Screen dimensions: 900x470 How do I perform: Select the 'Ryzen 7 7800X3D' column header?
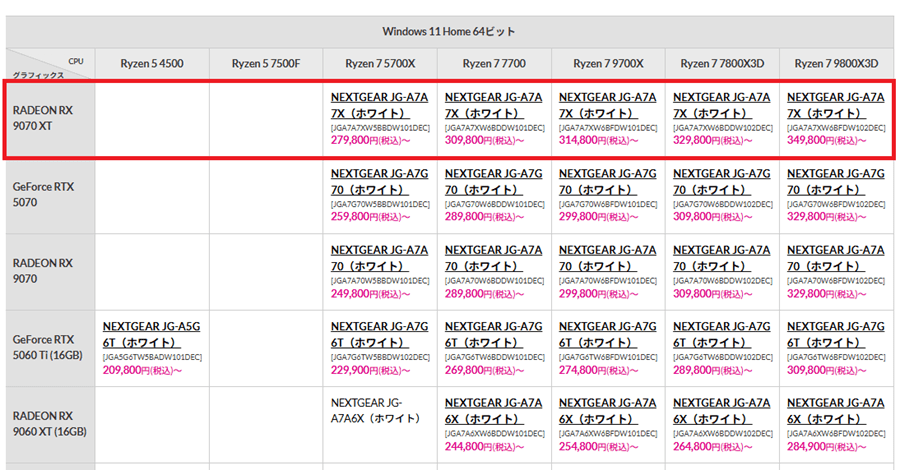pos(722,64)
